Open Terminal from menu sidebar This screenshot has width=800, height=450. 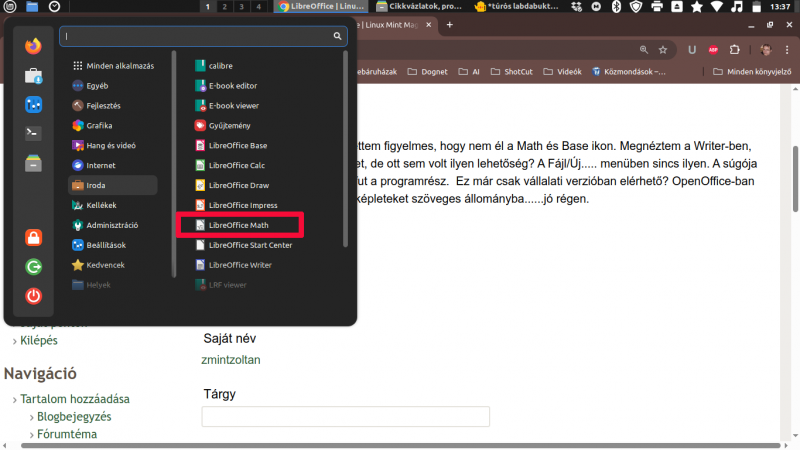click(x=33, y=133)
